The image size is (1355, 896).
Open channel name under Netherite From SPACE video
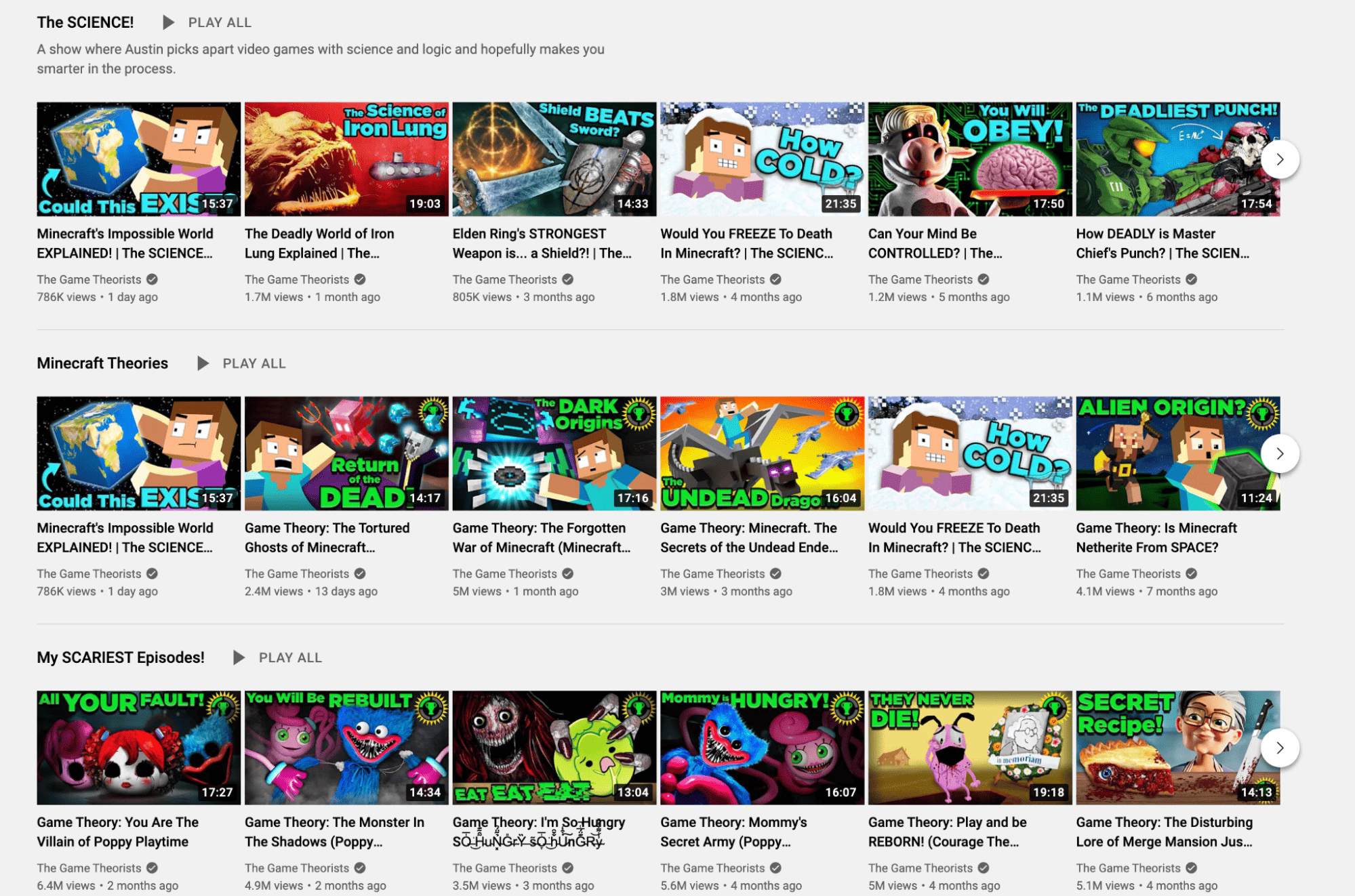1129,573
